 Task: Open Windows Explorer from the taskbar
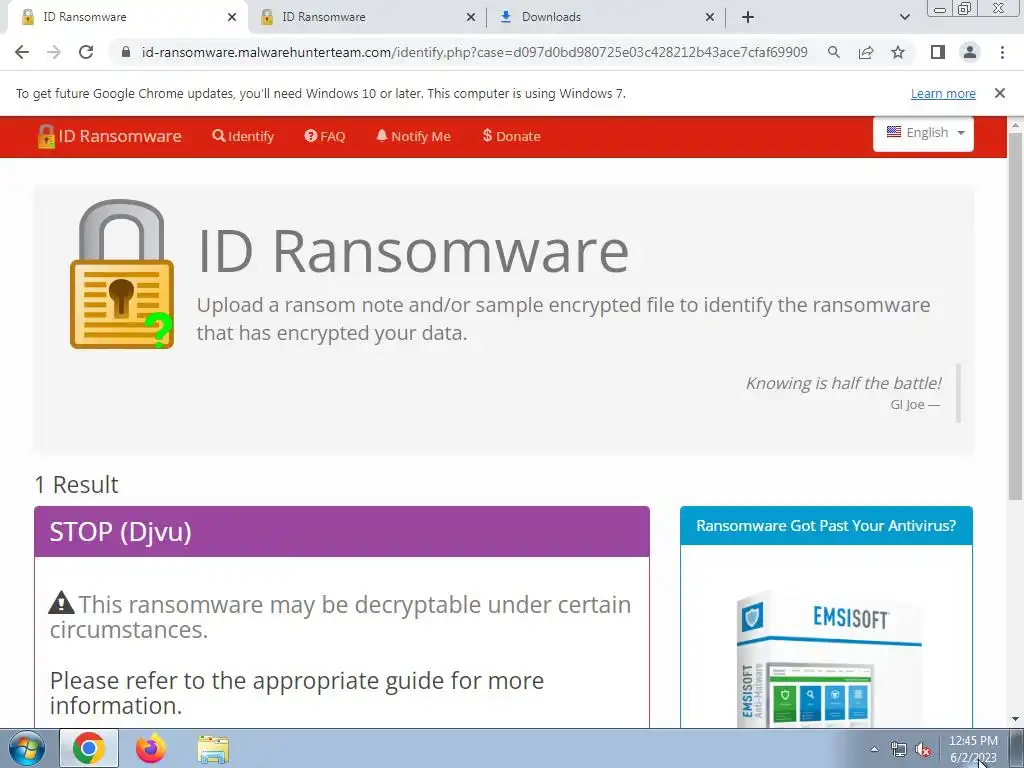(x=213, y=749)
